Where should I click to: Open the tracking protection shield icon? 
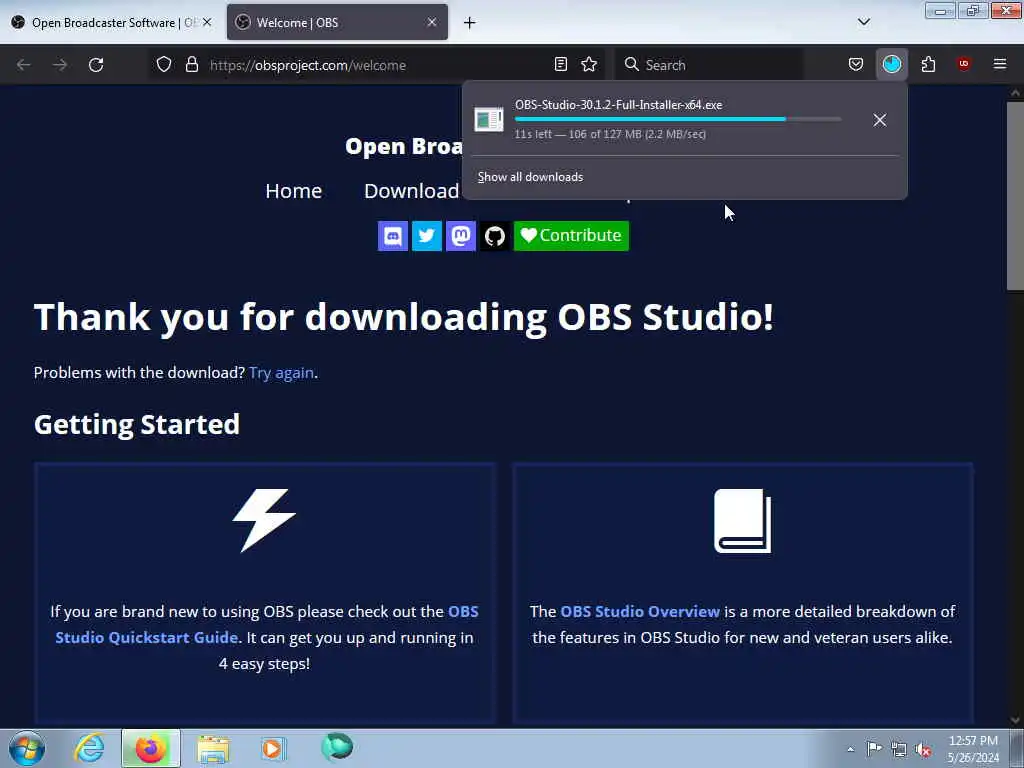(164, 65)
